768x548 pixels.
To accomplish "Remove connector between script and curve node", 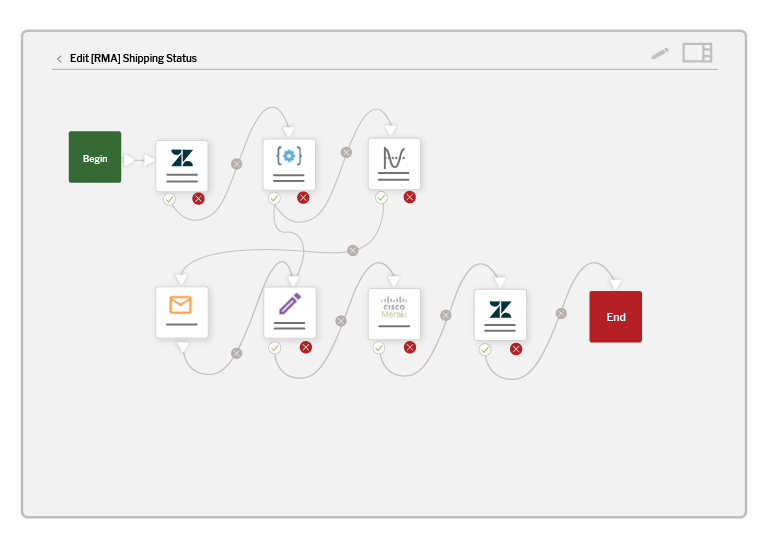I will point(346,152).
